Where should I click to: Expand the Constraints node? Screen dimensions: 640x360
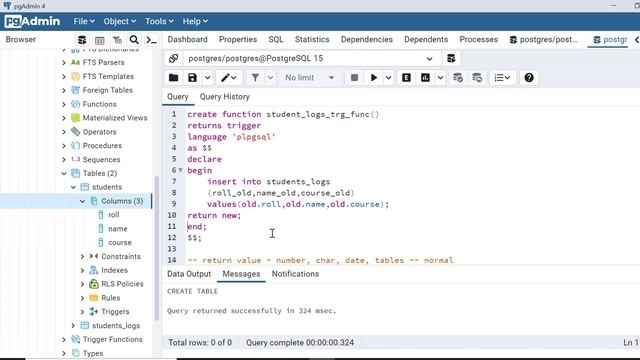(x=82, y=256)
